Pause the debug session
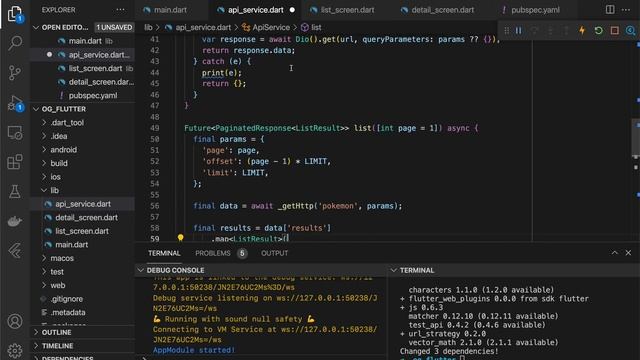 click(x=518, y=31)
